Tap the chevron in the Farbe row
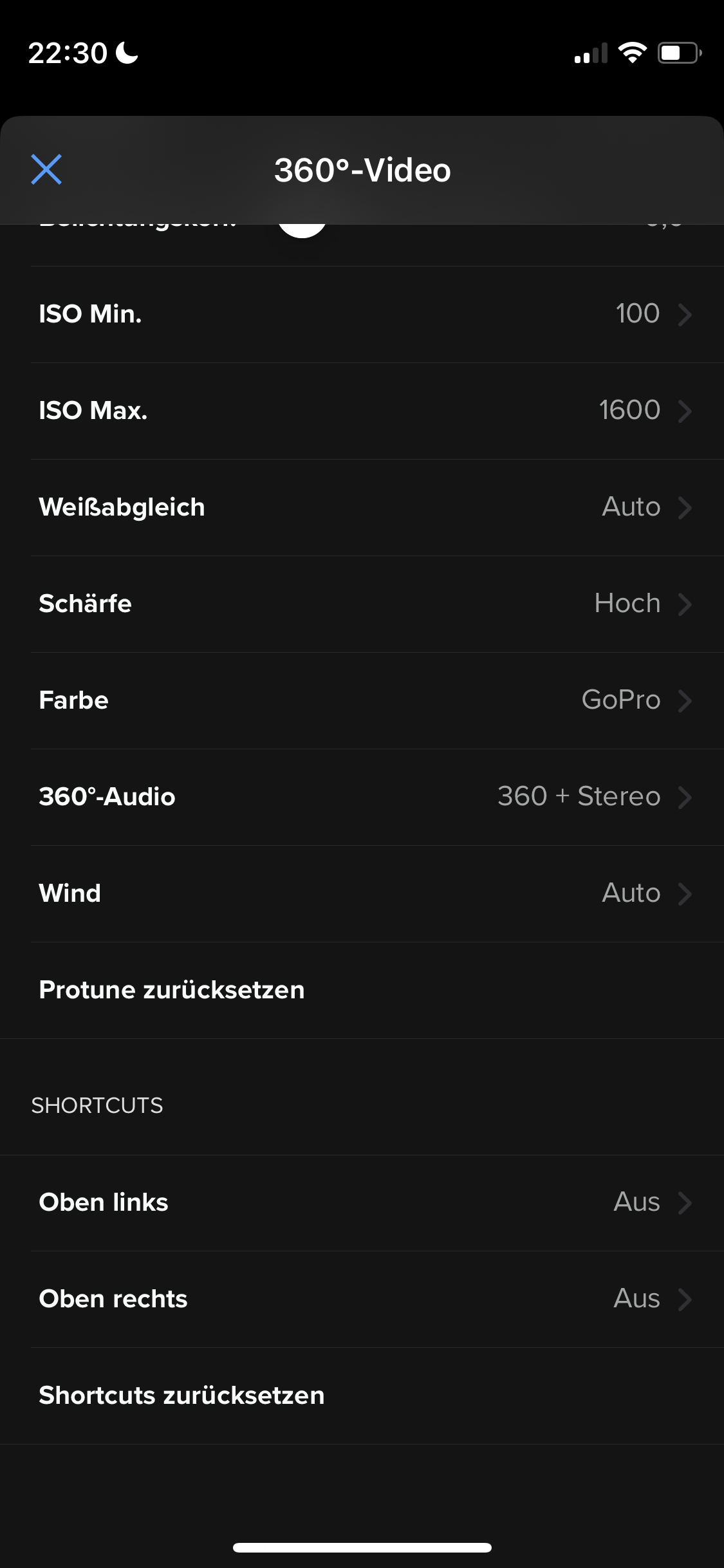This screenshot has height=1568, width=724. coord(685,700)
